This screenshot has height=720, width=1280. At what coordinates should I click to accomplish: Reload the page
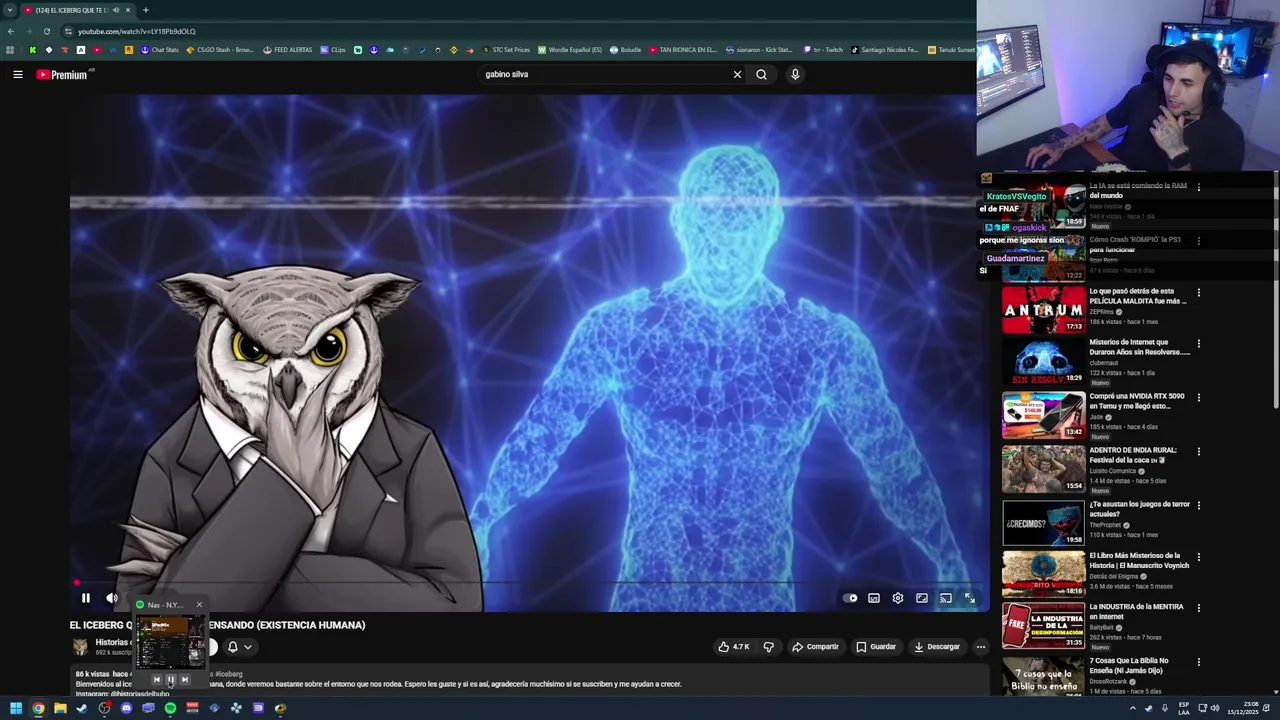point(46,31)
